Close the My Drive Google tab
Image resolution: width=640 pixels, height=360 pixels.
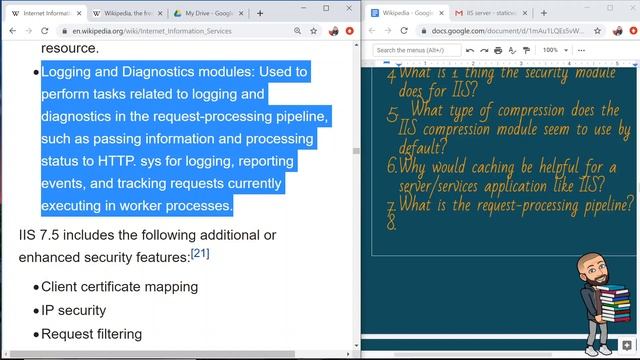pyautogui.click(x=241, y=13)
